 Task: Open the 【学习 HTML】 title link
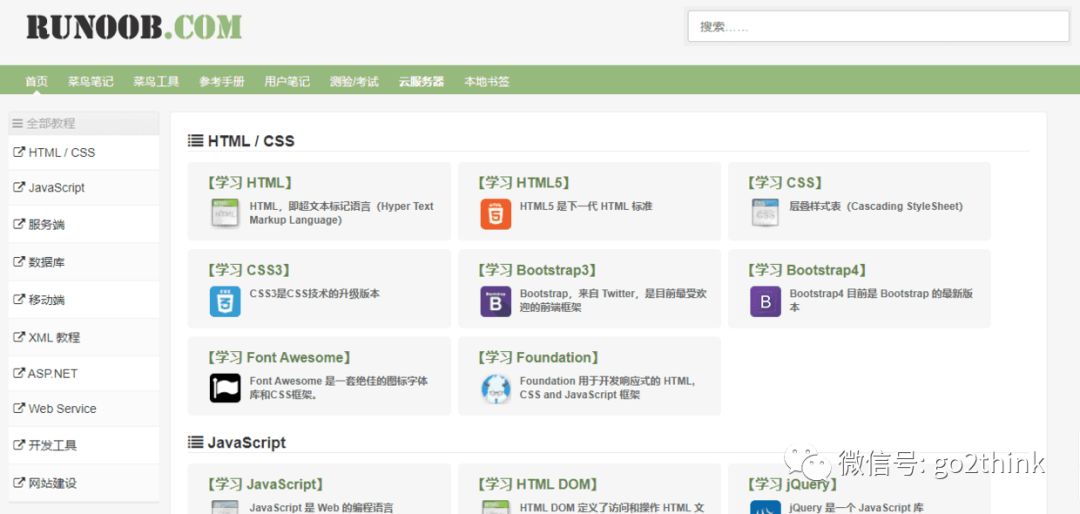(249, 183)
